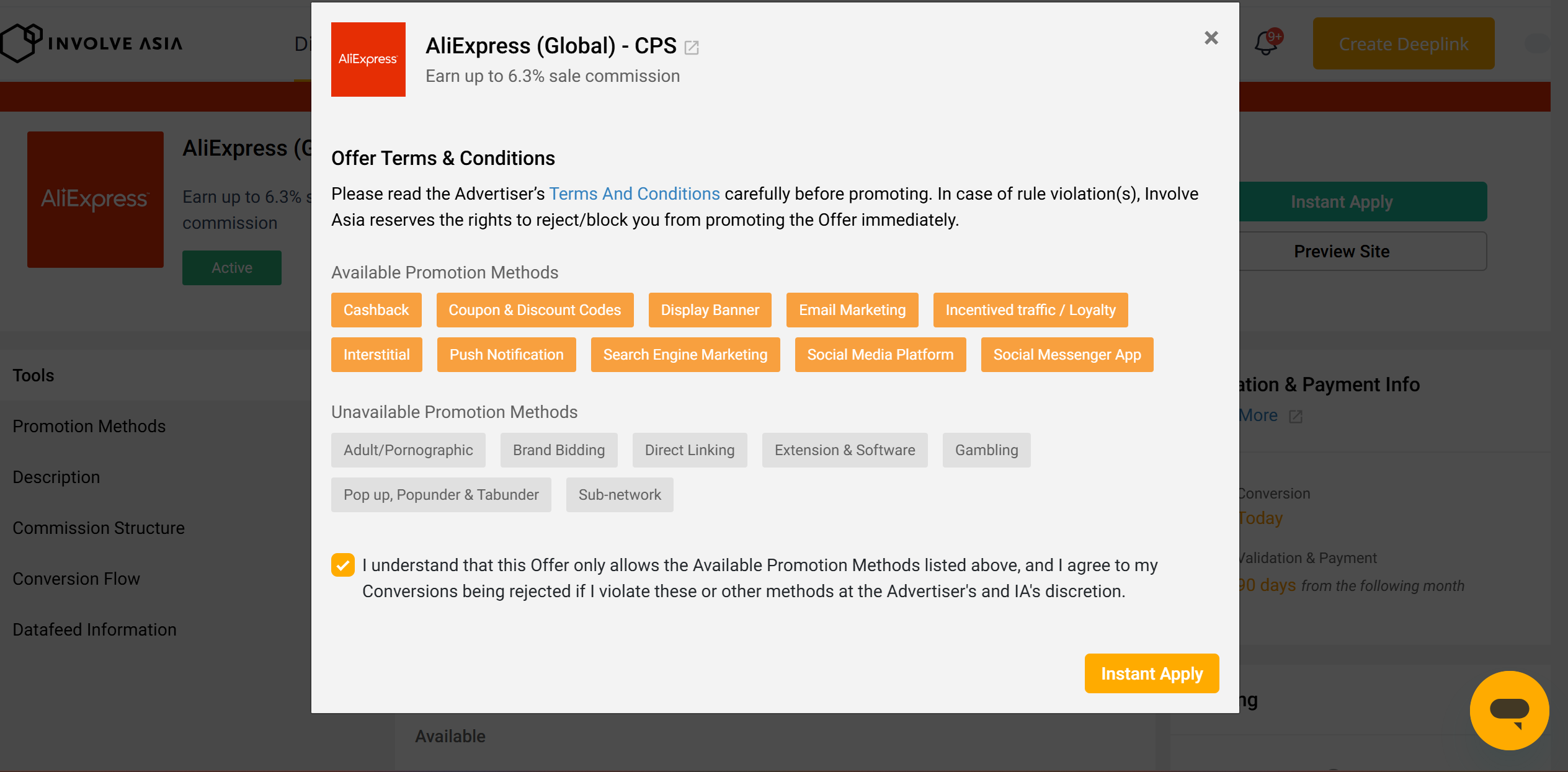Click the Social Media Platform tag
The height and width of the screenshot is (772, 1568).
click(x=881, y=355)
